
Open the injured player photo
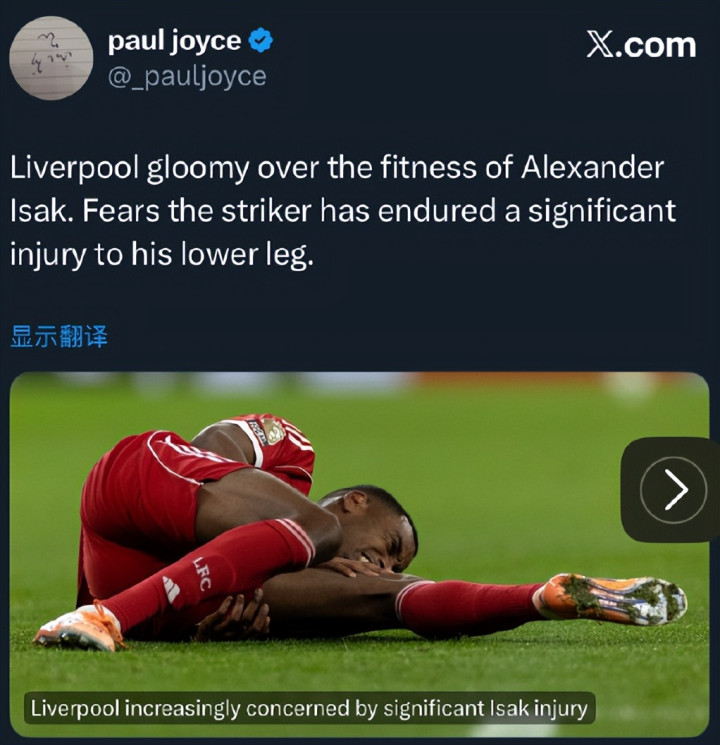359,554
